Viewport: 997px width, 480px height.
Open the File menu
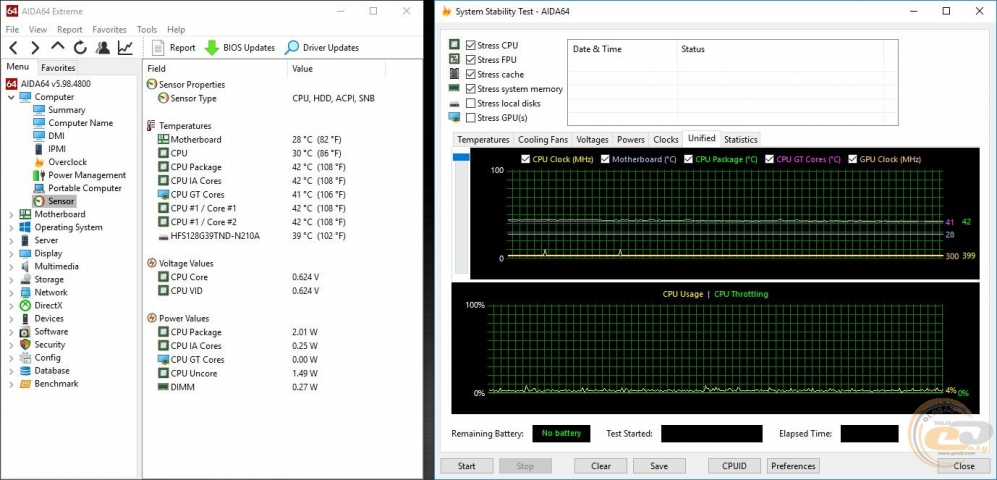(12, 29)
